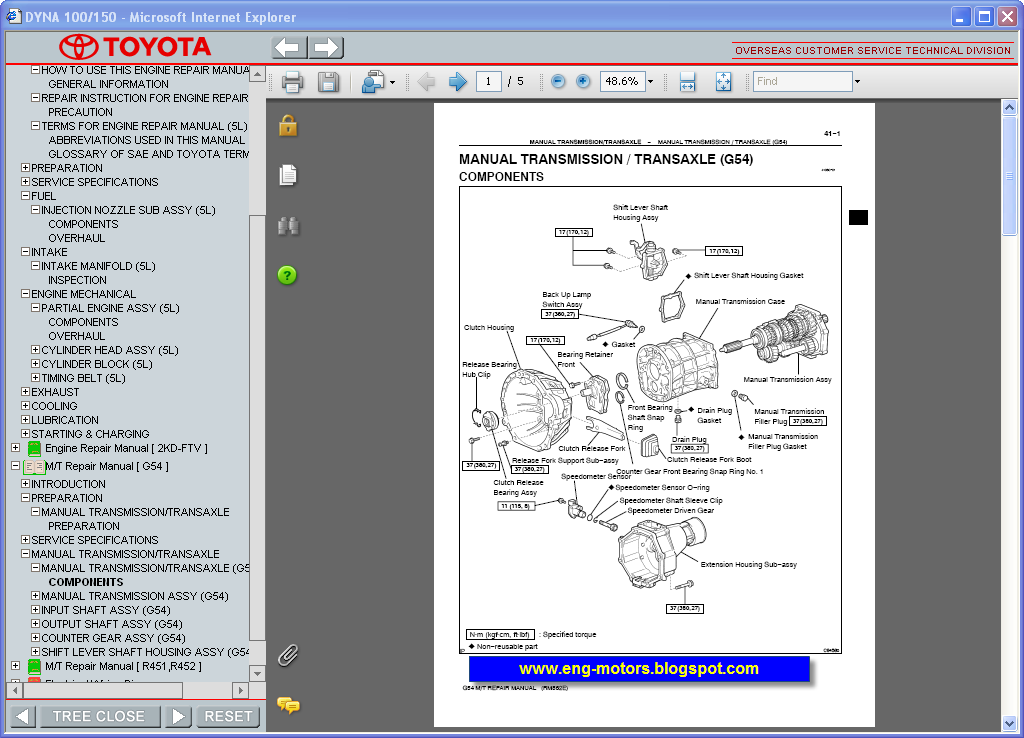Click PDF vertical scrollbar thumb
1024x738 pixels.
pyautogui.click(x=1010, y=175)
